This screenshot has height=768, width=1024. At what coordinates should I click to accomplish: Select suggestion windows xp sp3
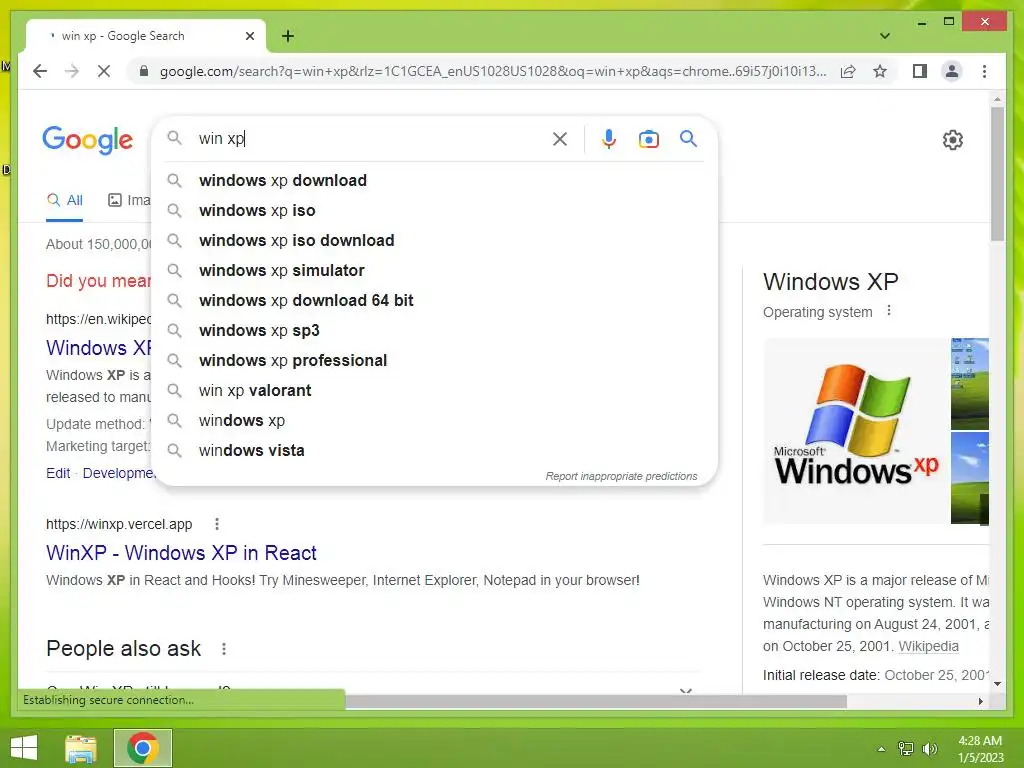[434, 330]
